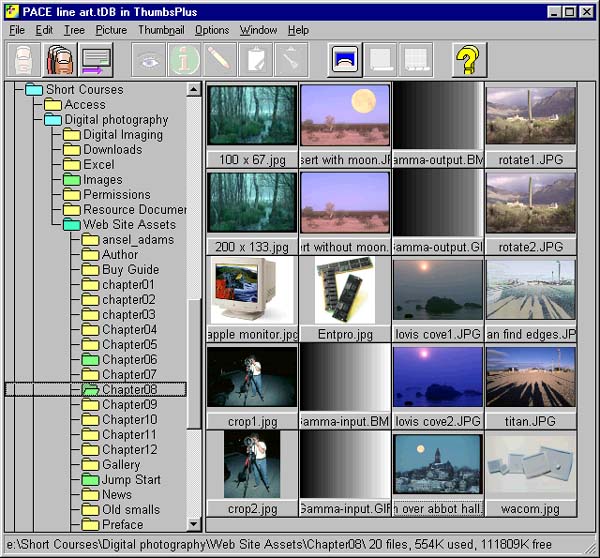Select the moon over abbot hall thumbnail

coord(438,464)
